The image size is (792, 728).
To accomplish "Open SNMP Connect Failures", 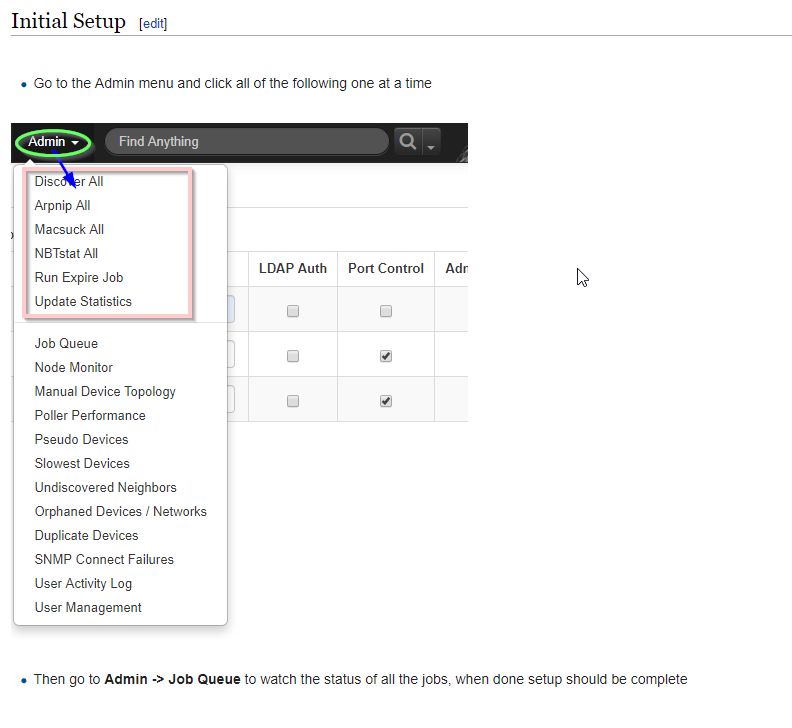I will point(104,559).
